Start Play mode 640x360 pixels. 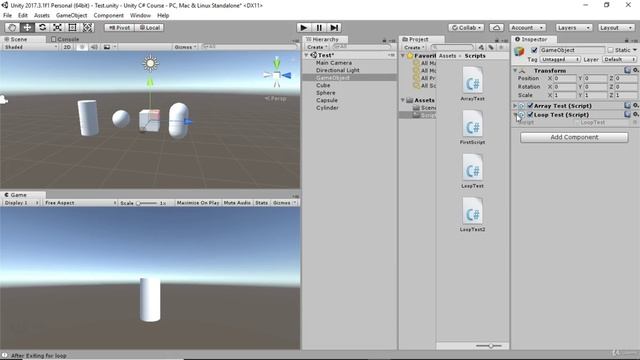pos(304,27)
